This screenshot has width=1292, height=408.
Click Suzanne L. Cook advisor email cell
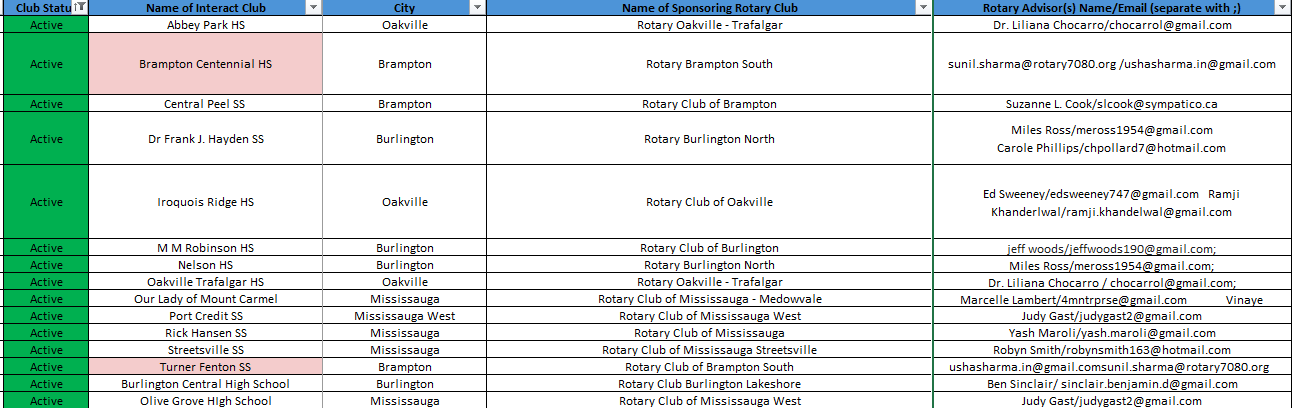pos(1111,103)
